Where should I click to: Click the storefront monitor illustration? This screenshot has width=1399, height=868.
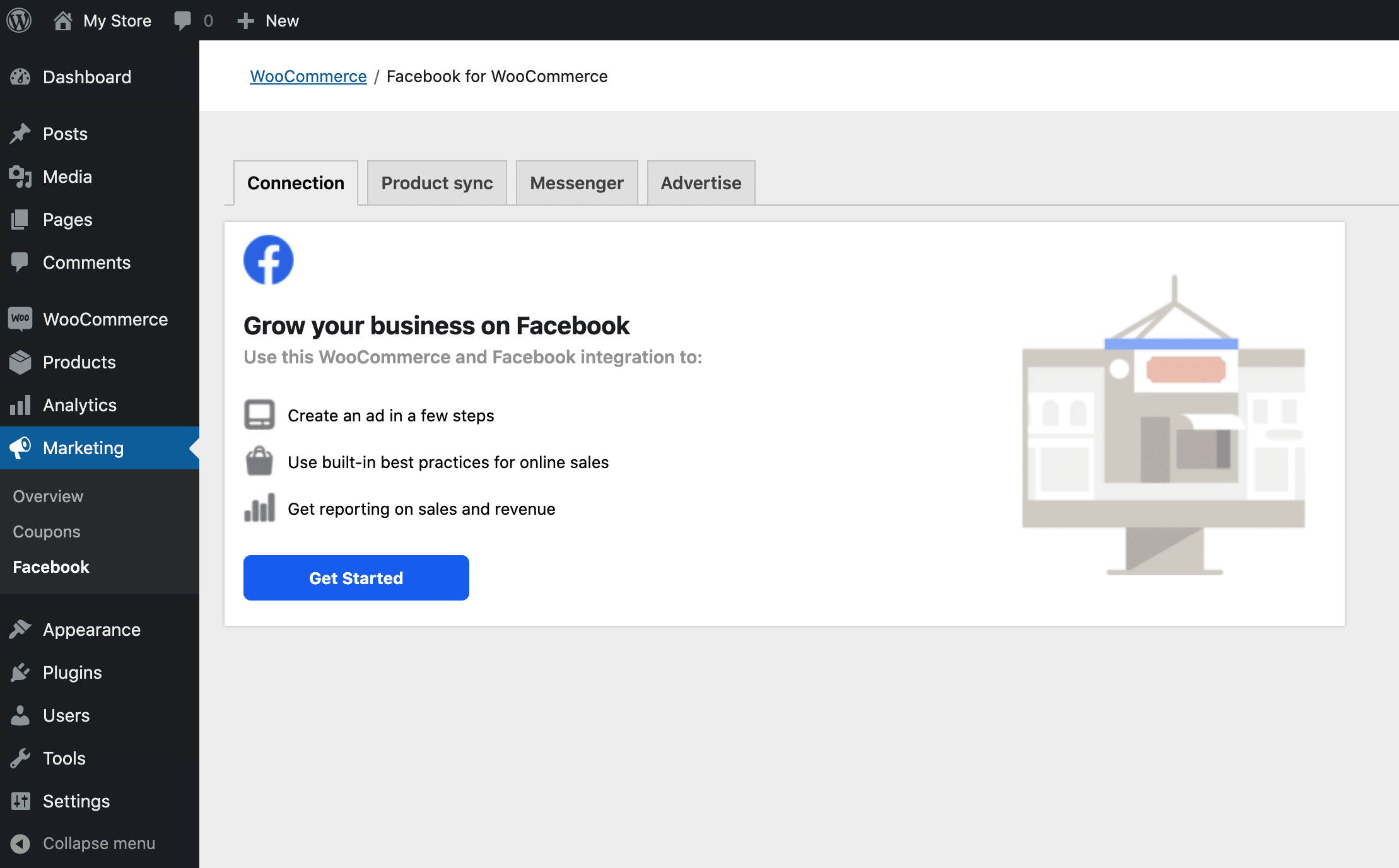[1164, 425]
